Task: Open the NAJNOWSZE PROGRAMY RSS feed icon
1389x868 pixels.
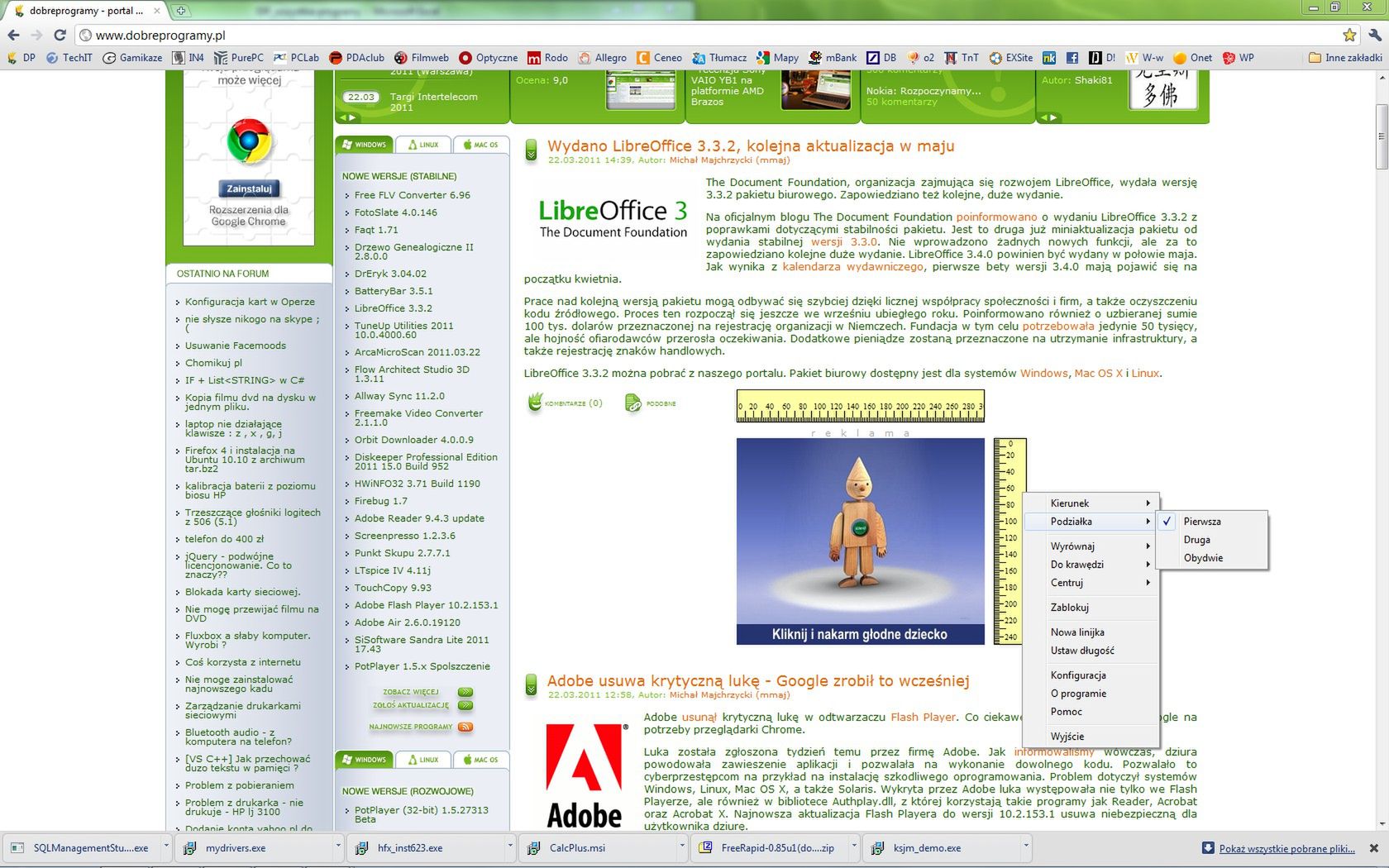Action: coord(465,727)
